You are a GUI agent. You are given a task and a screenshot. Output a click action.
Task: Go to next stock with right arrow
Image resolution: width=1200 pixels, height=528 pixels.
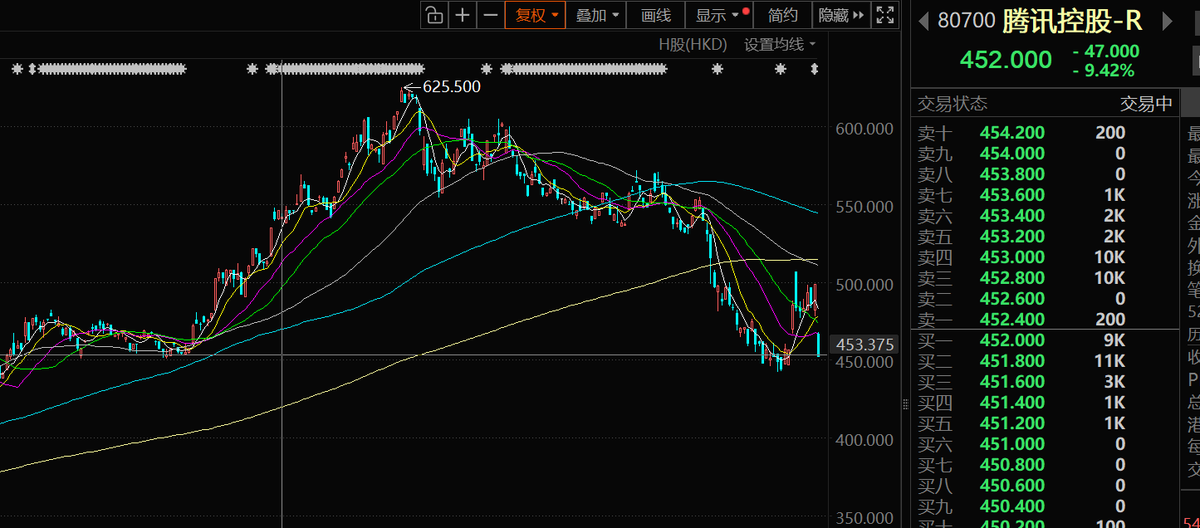(x=1166, y=20)
